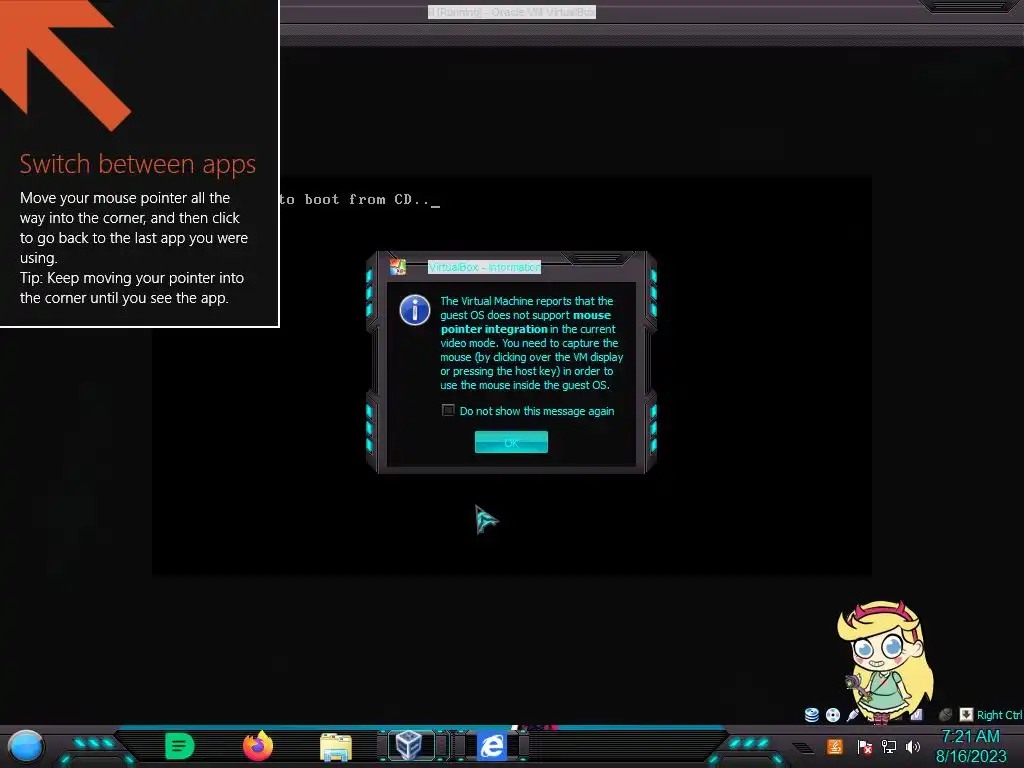The height and width of the screenshot is (768, 1024).
Task: Open the Java tray icon
Action: click(835, 746)
